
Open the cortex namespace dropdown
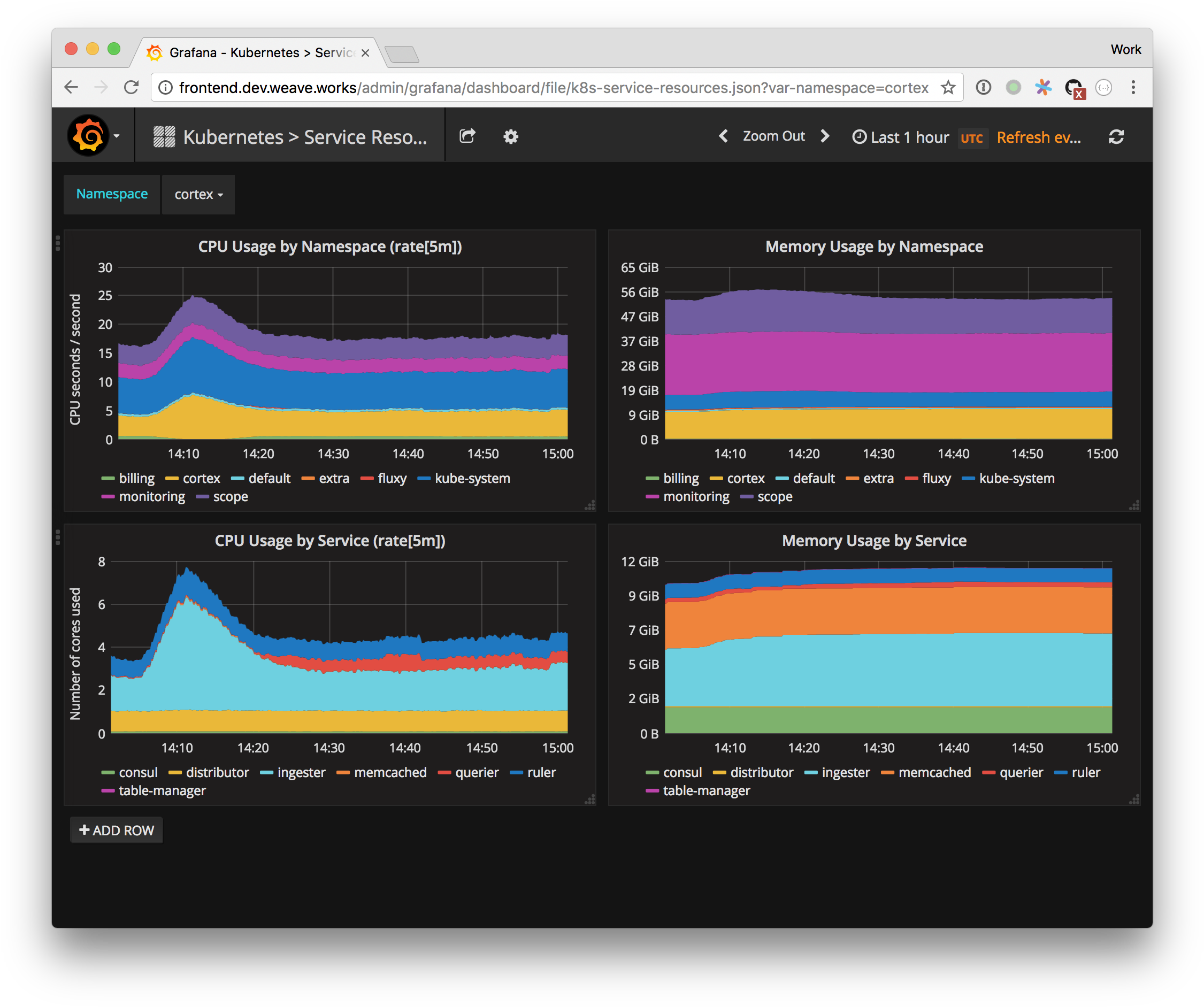tap(198, 195)
